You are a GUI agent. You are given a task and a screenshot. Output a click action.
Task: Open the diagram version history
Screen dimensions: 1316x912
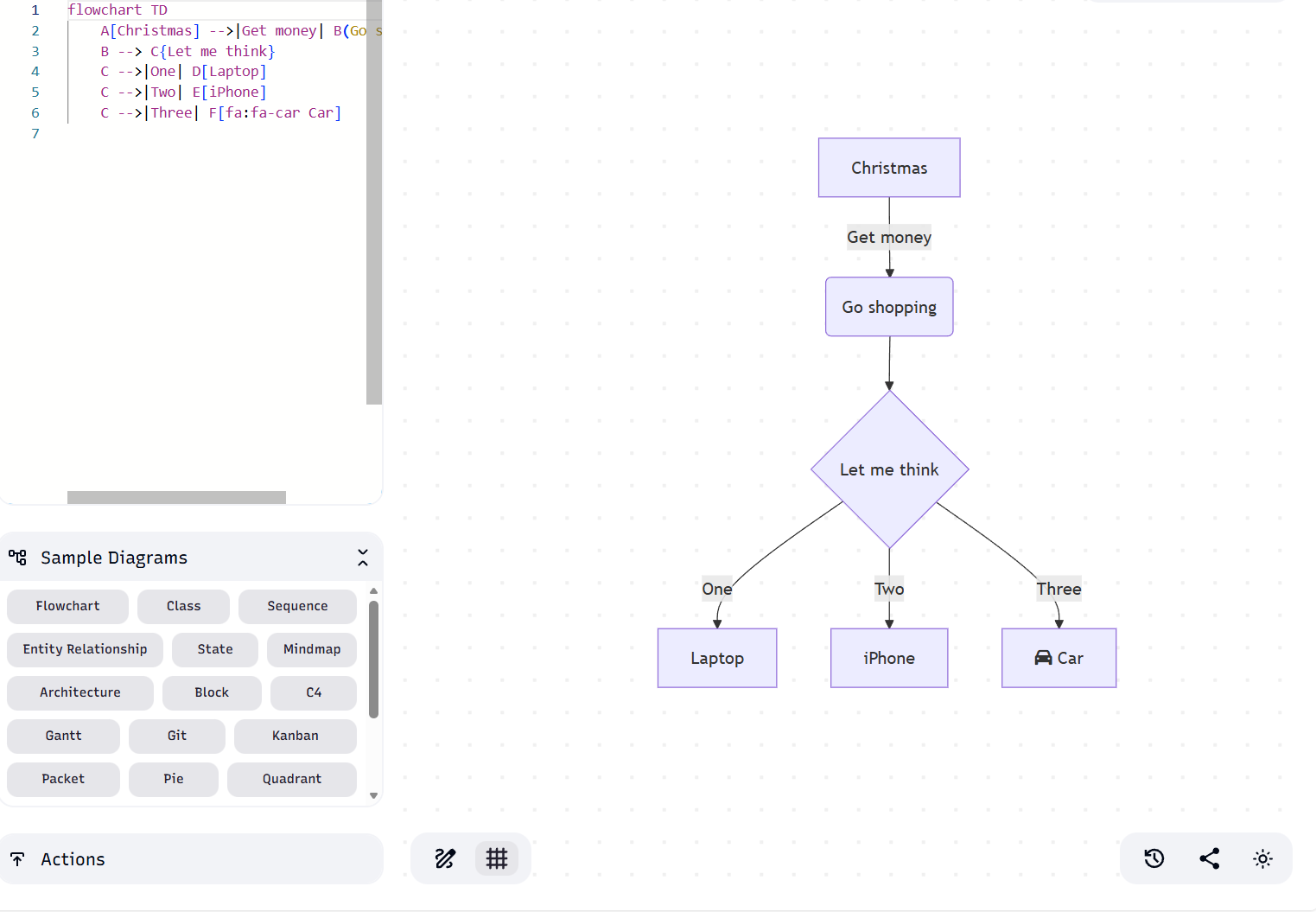click(1153, 858)
